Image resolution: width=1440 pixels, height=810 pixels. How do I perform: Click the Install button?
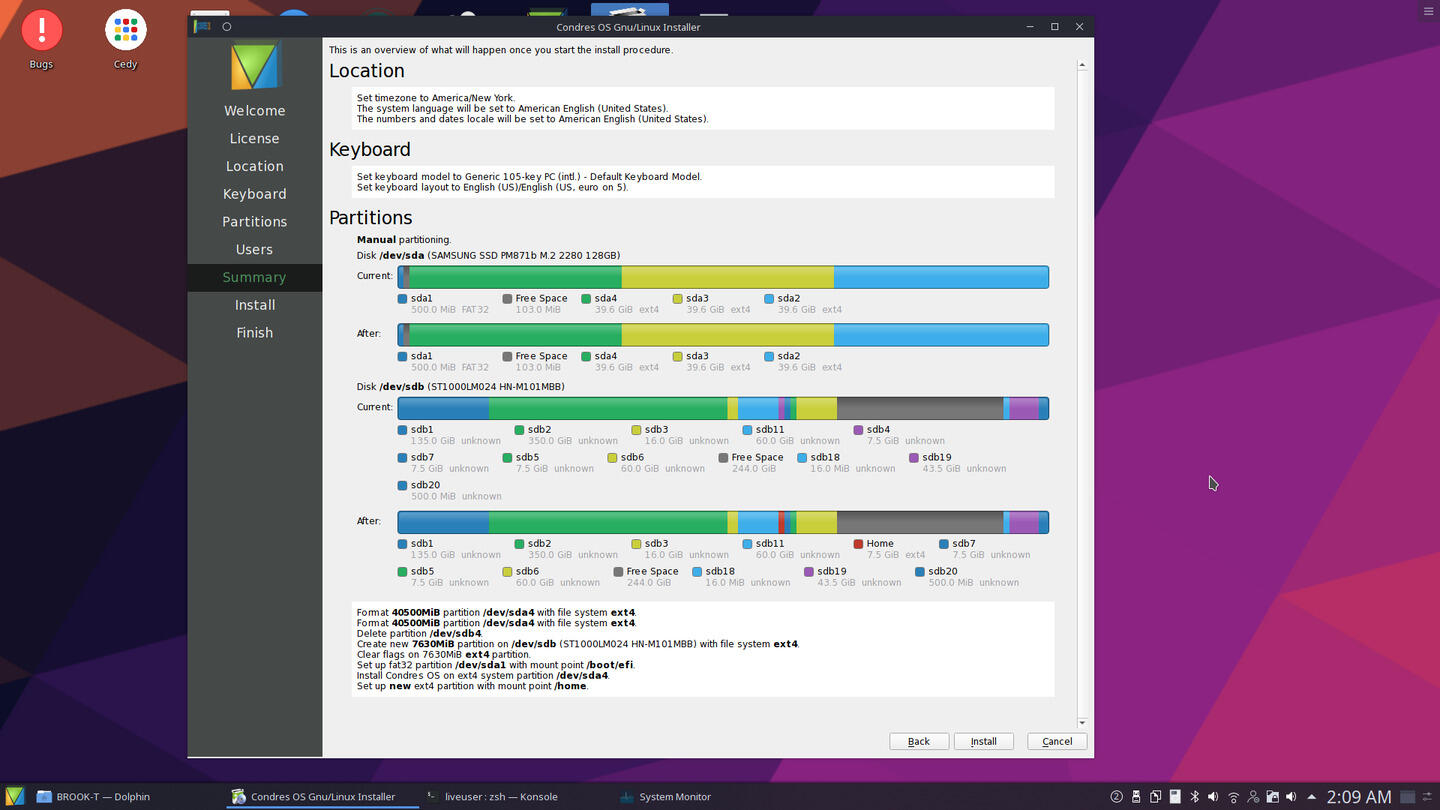984,741
